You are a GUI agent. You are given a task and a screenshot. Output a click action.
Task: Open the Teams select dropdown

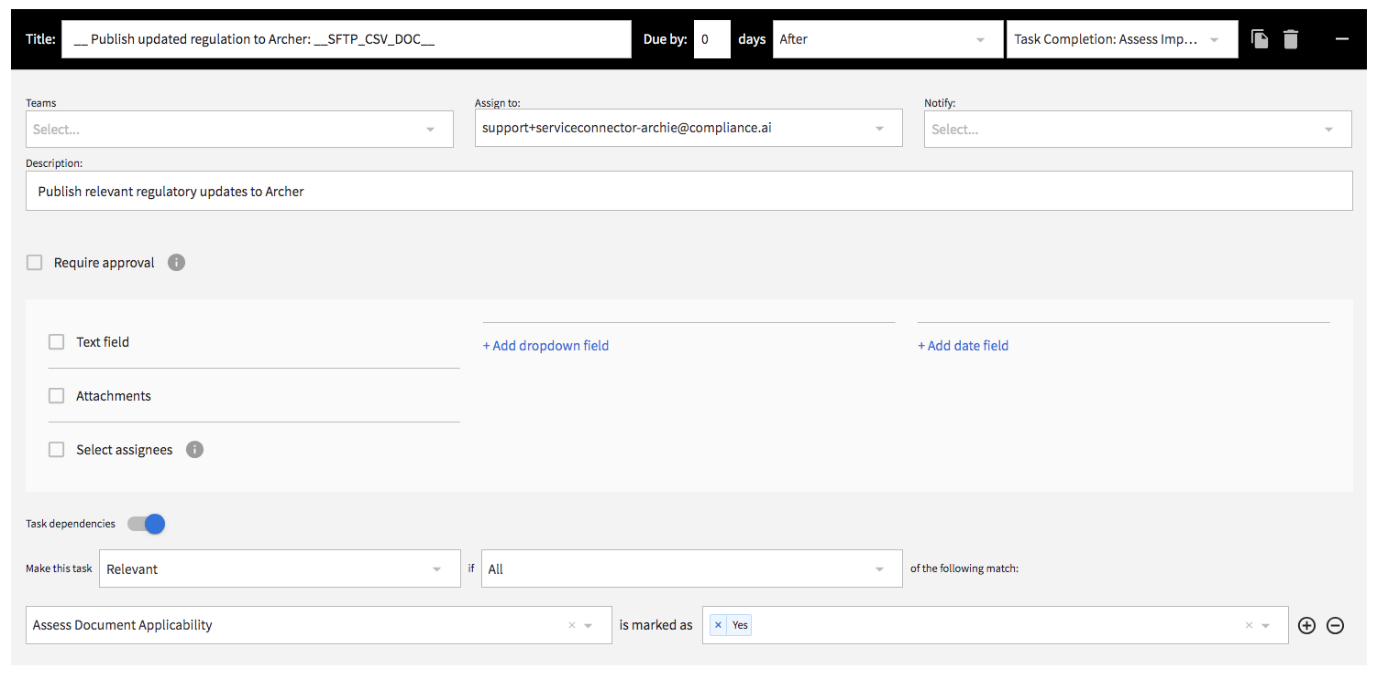pos(239,129)
